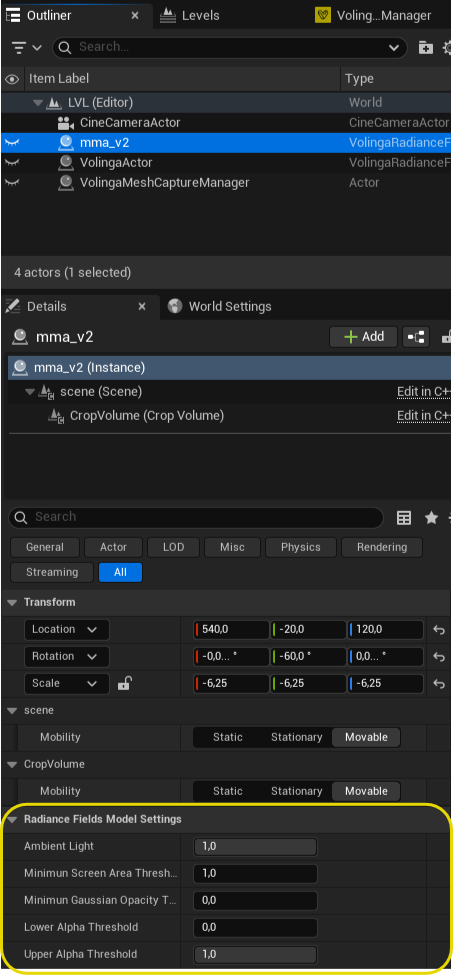This screenshot has height=976, width=454.
Task: Collapse the LVL (Editor) tree node
Action: pos(39,103)
